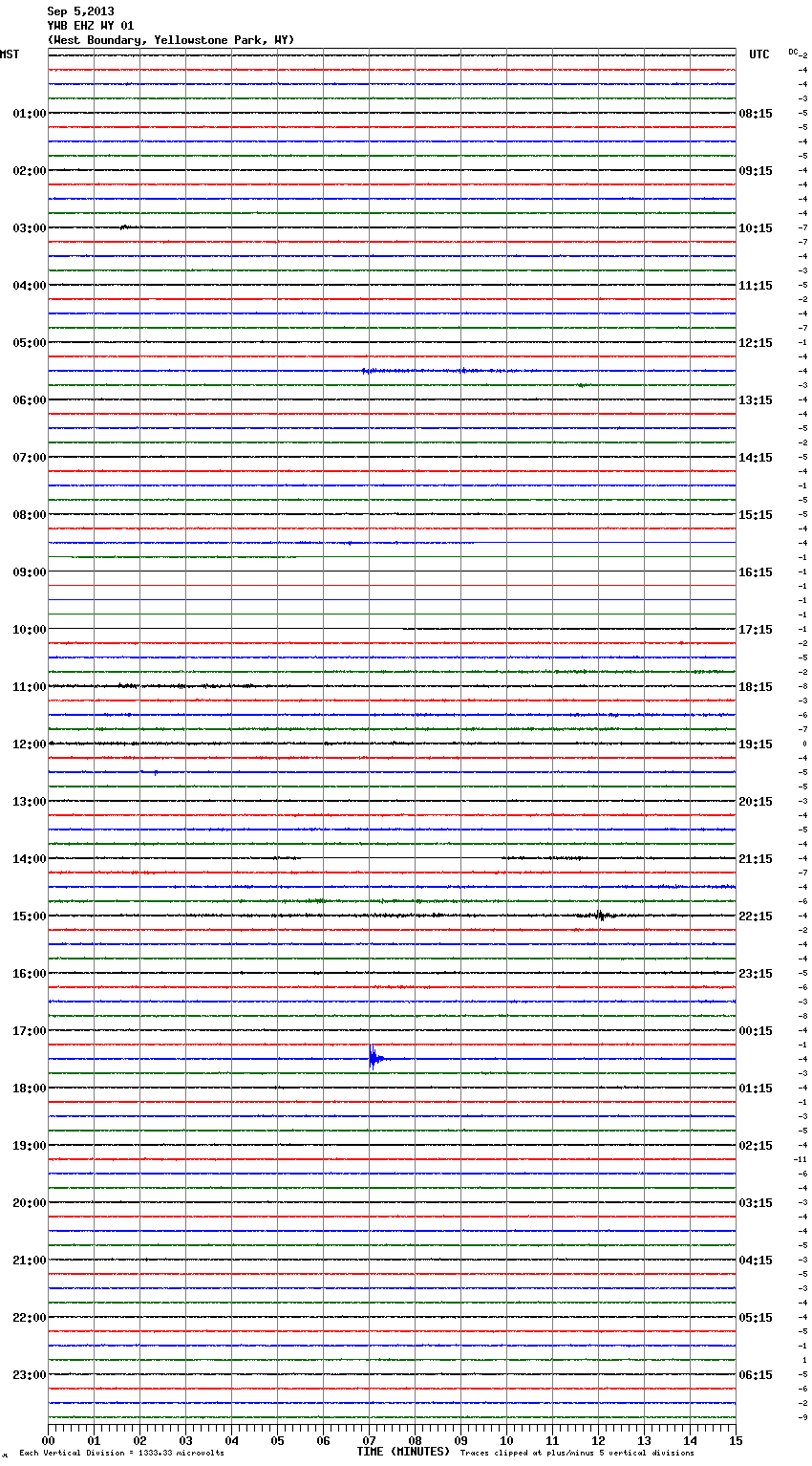
Task: Select the 01:00 MST row label
Action: pos(30,114)
